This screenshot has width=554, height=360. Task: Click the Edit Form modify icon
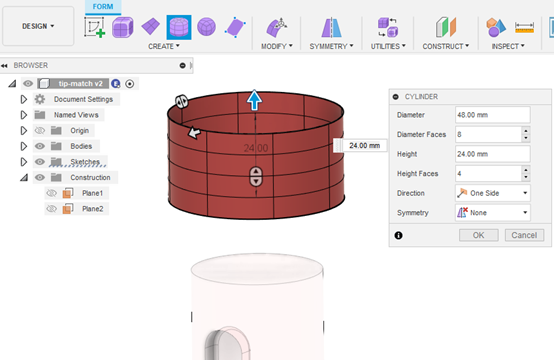276,27
